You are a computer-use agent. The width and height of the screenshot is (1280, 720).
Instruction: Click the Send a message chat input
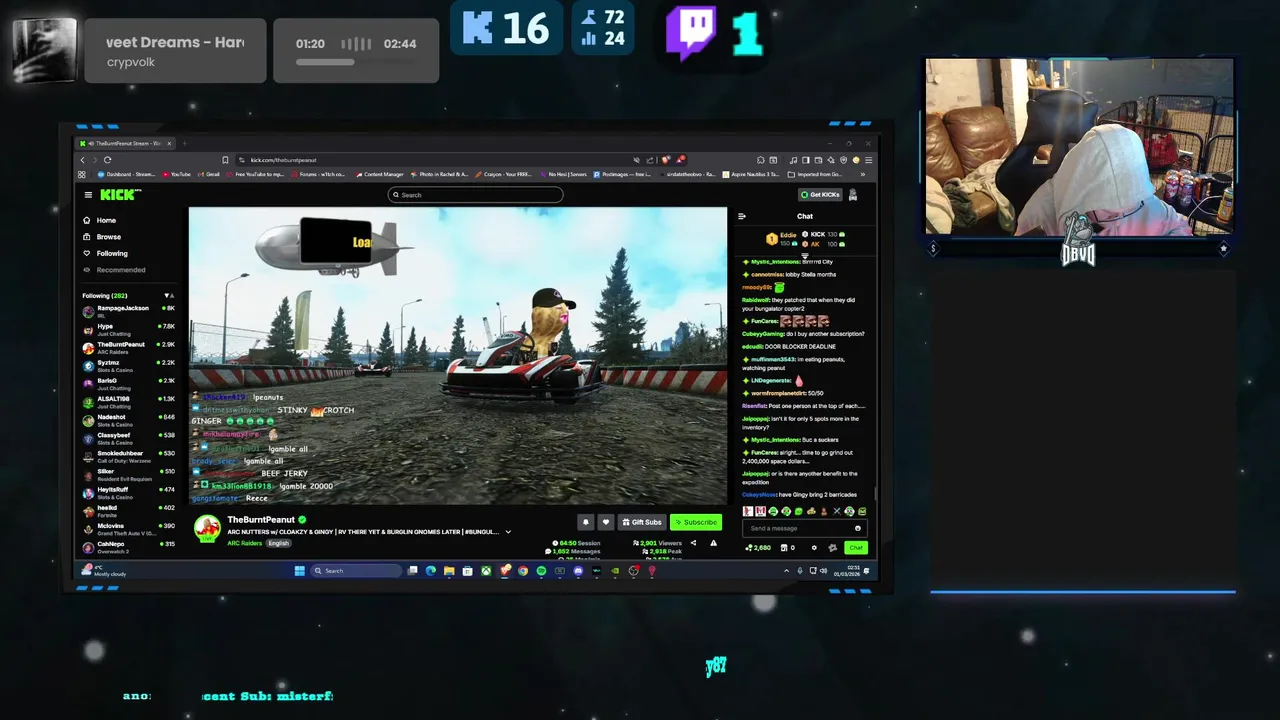(805, 528)
